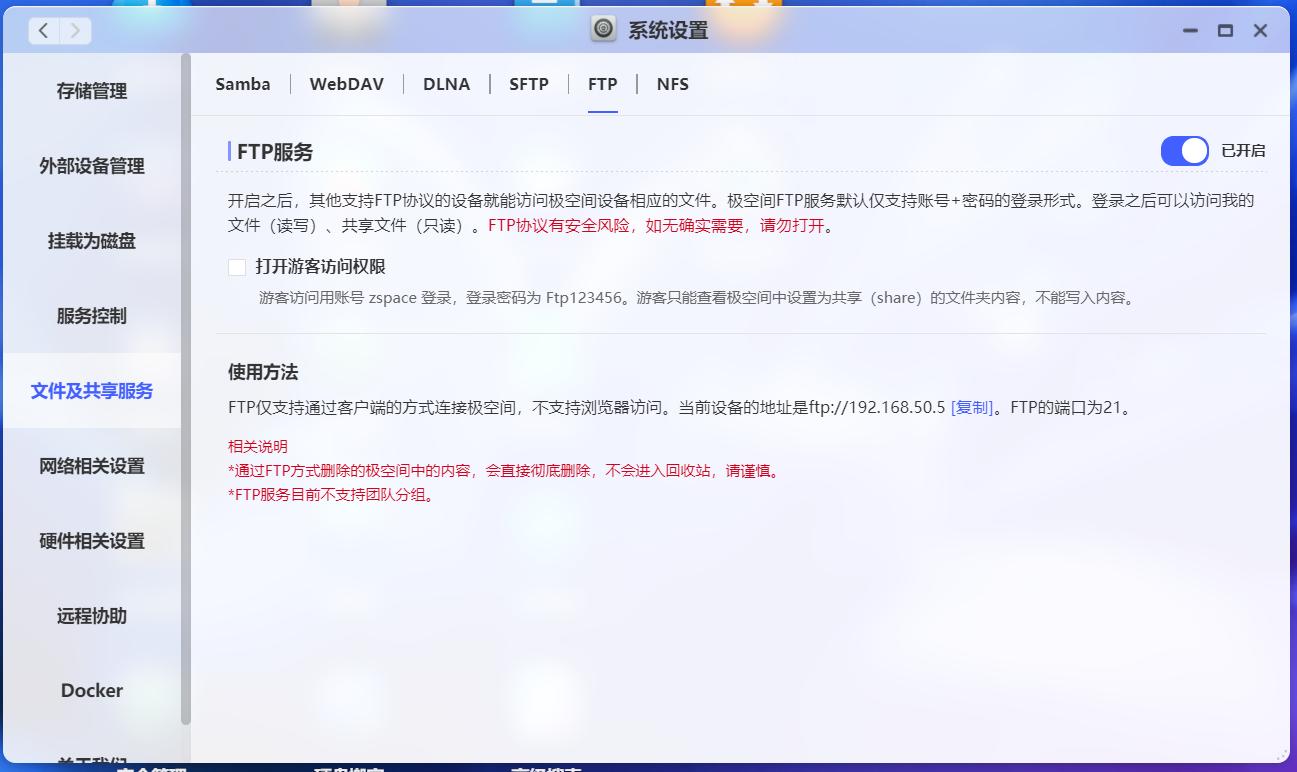
Task: Switch to the SFTP tab
Action: [x=529, y=84]
